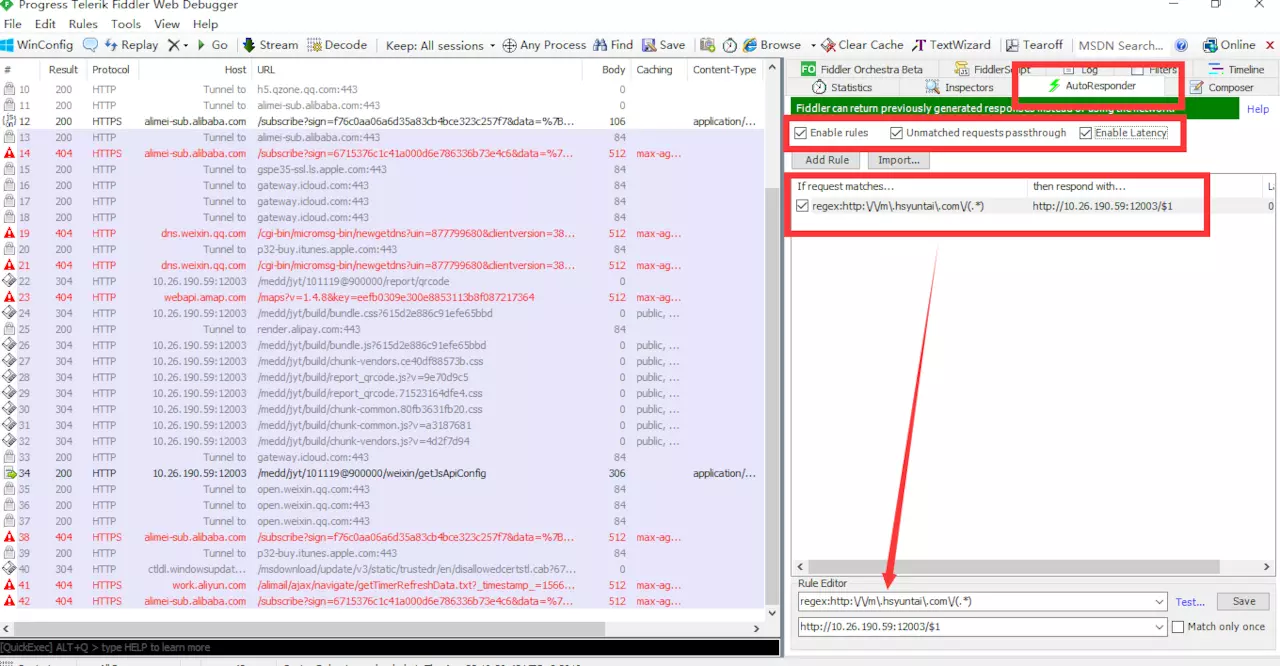This screenshot has width=1280, height=666.
Task: Expand the Browse dropdown arrow
Action: click(x=812, y=45)
